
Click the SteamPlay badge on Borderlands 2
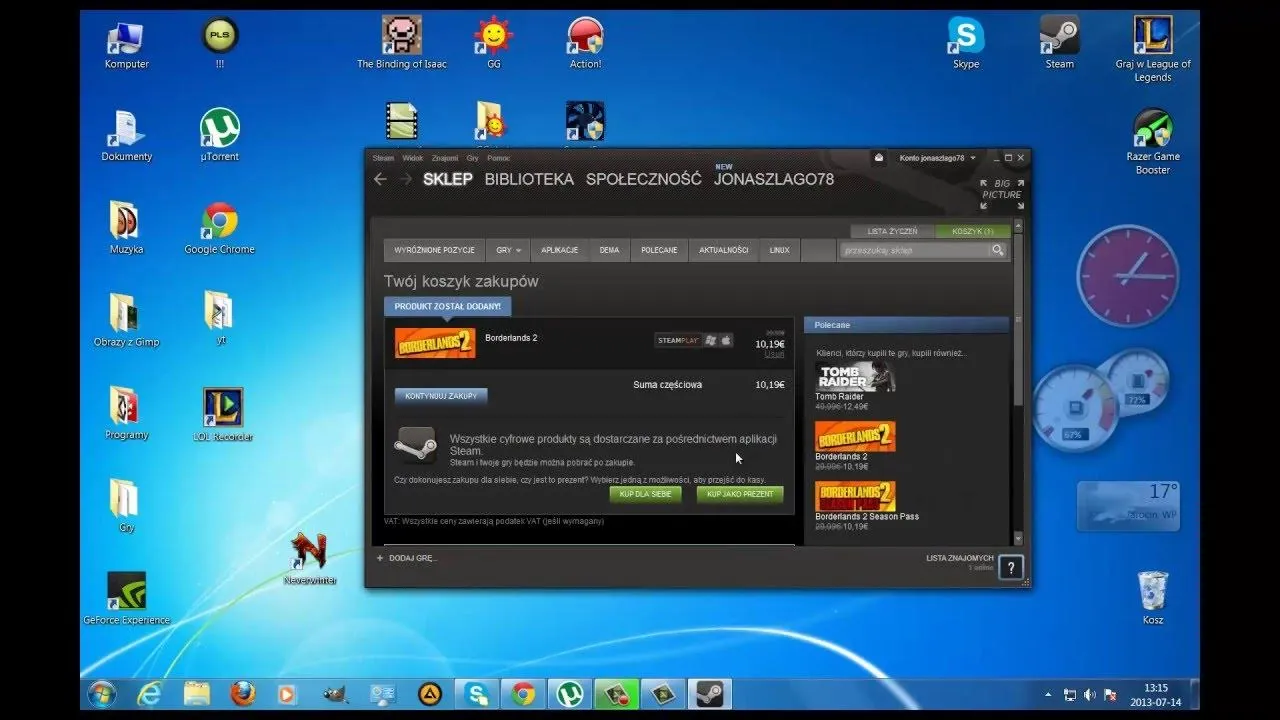[x=694, y=340]
